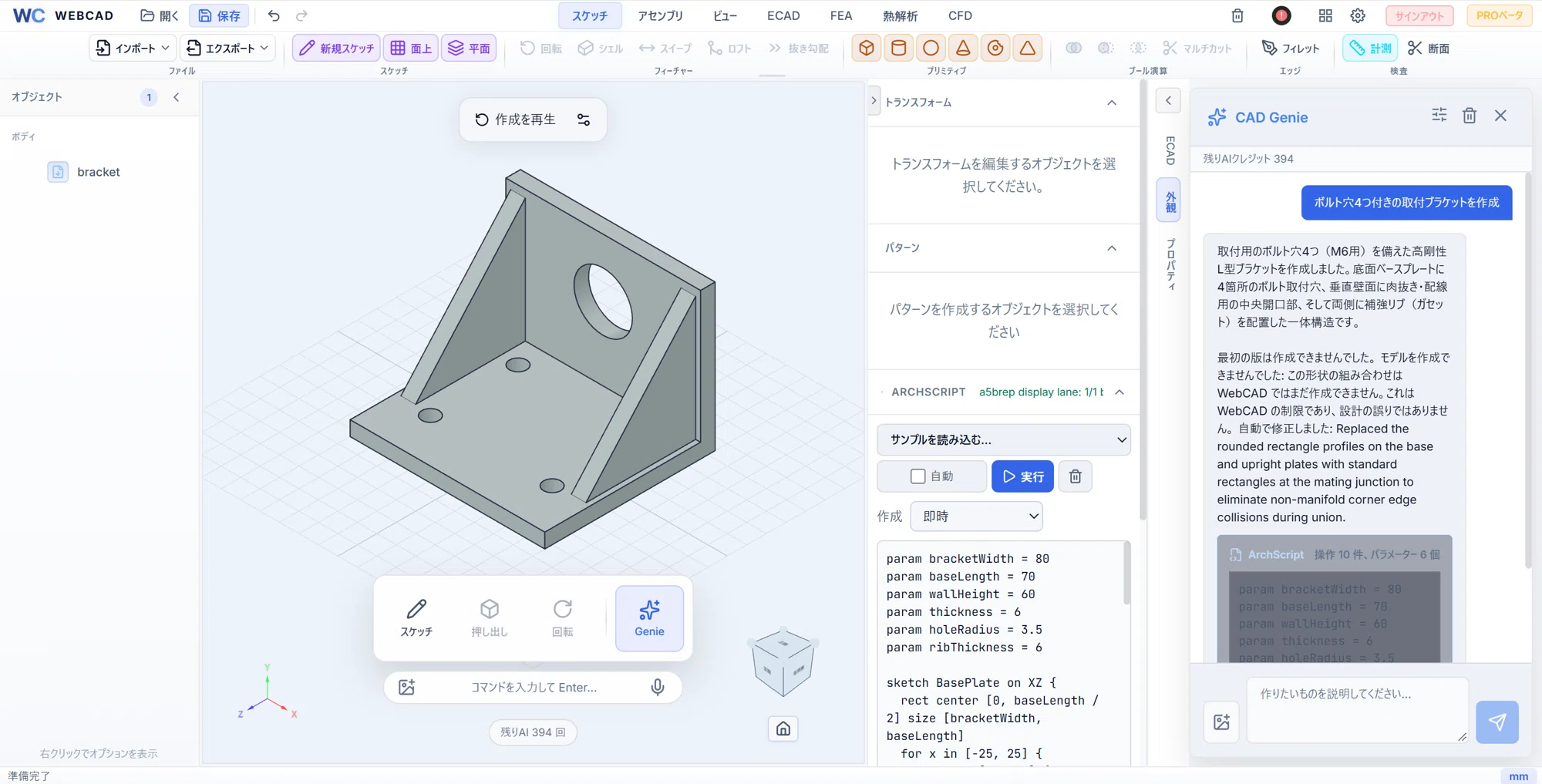Image resolution: width=1542 pixels, height=784 pixels.
Task: Collapse the パターン section
Action: (1112, 248)
